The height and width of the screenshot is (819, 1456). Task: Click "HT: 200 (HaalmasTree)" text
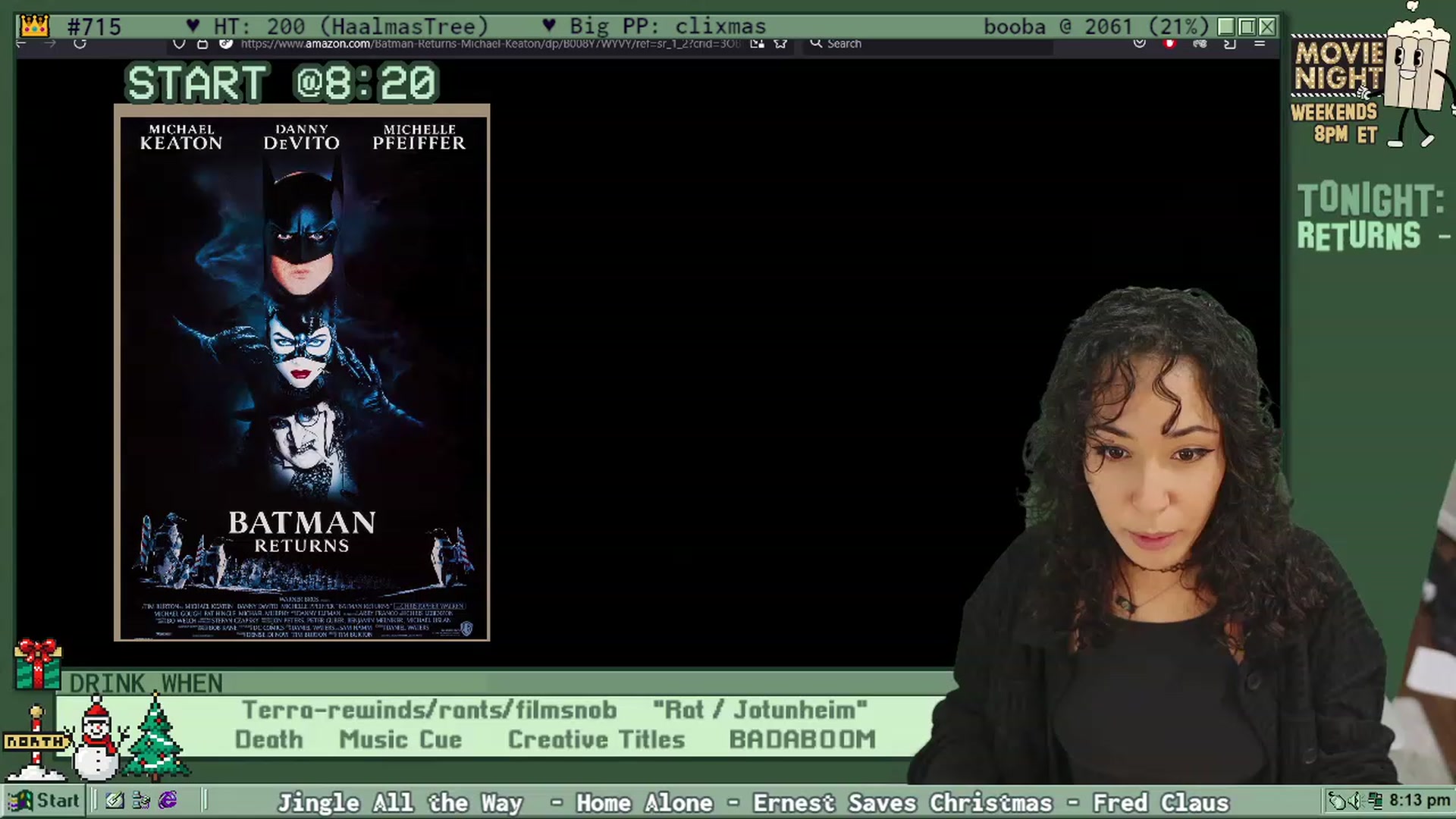[351, 27]
